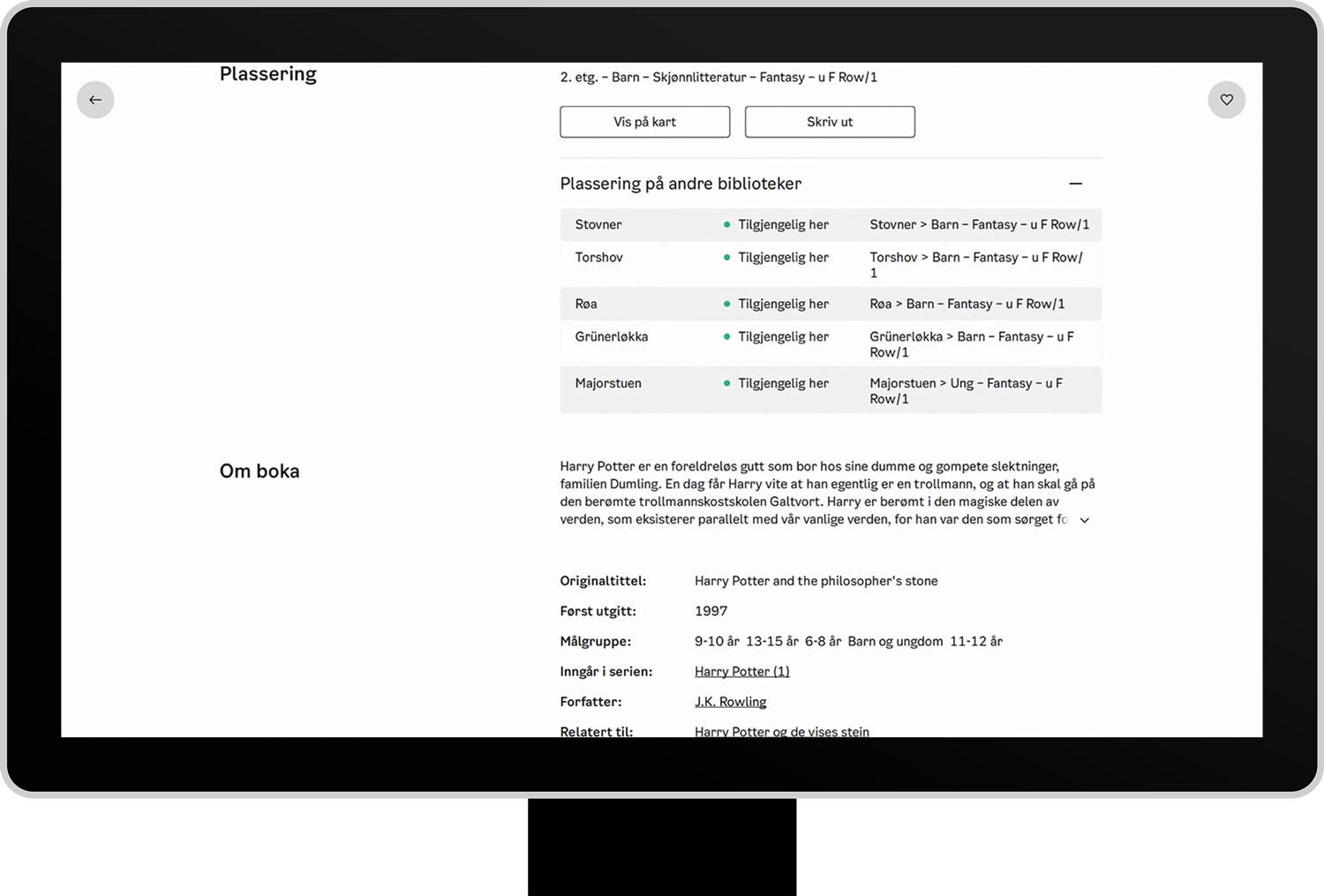Click Tilgjengelig her status in Torshov row
This screenshot has height=896, width=1324.
(783, 258)
